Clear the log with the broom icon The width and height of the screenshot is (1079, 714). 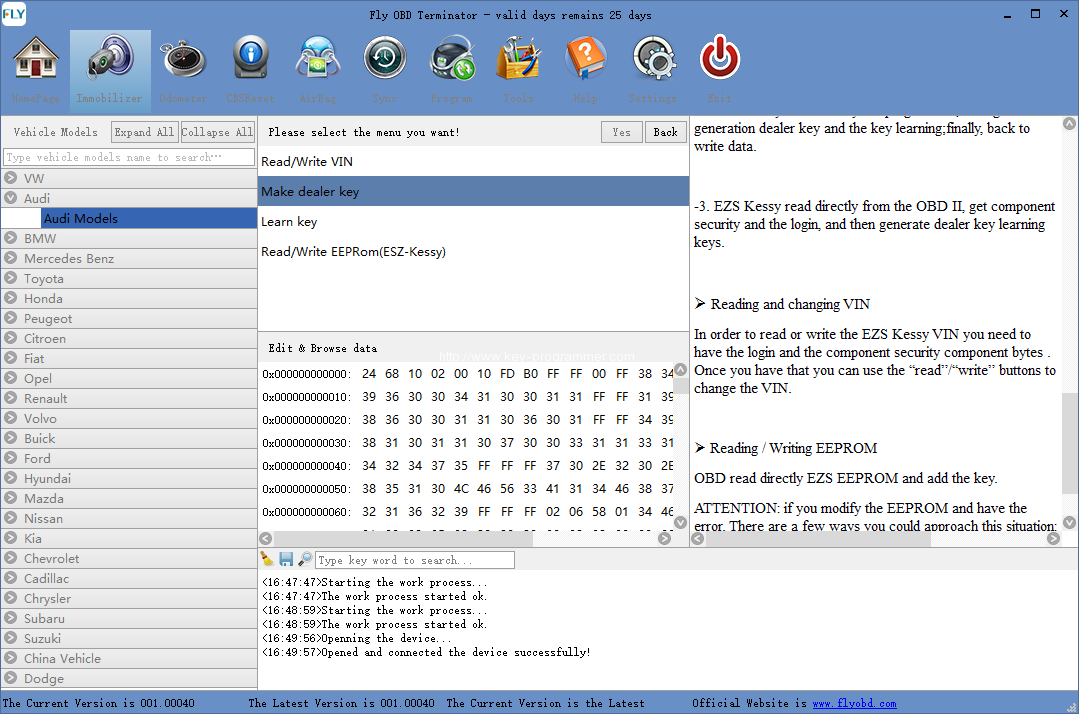pyautogui.click(x=267, y=560)
